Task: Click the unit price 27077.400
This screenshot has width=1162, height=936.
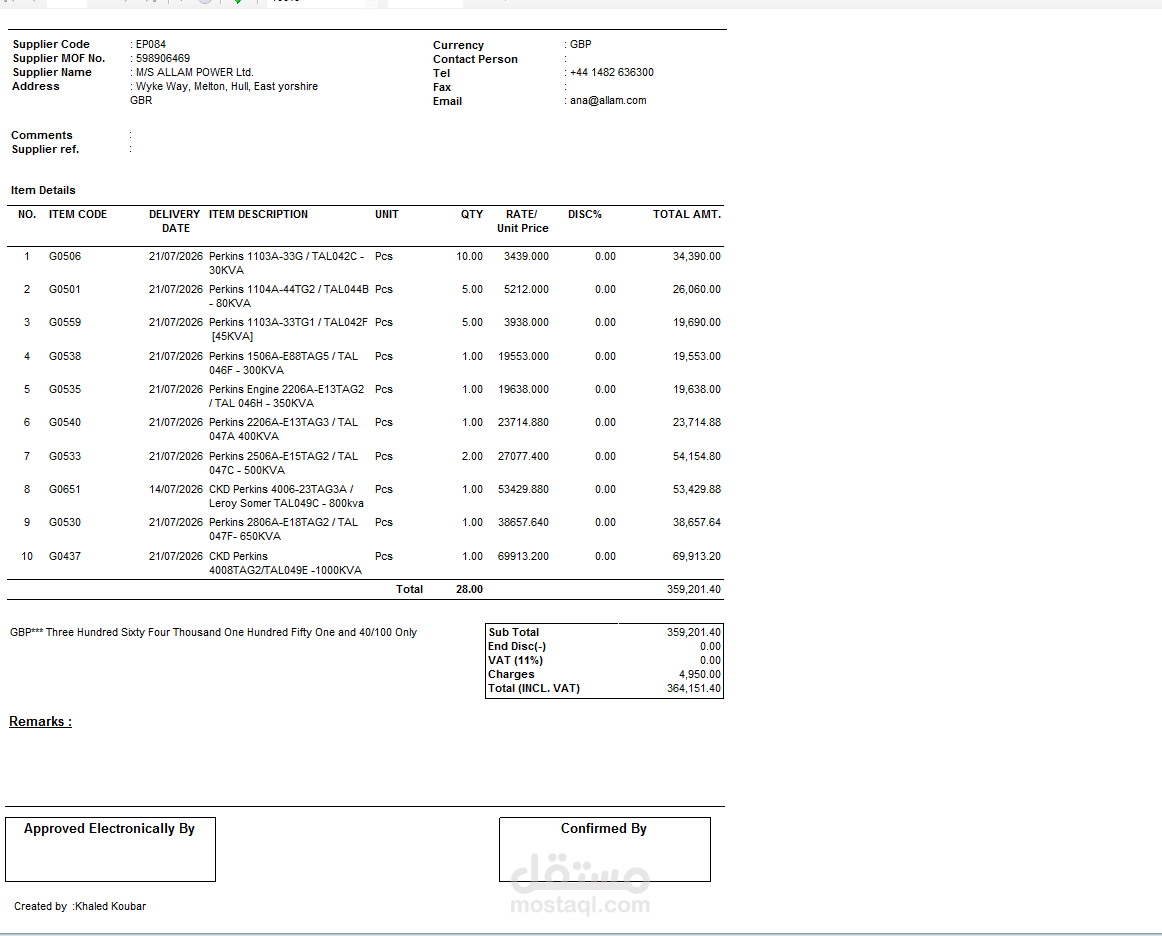Action: tap(523, 457)
